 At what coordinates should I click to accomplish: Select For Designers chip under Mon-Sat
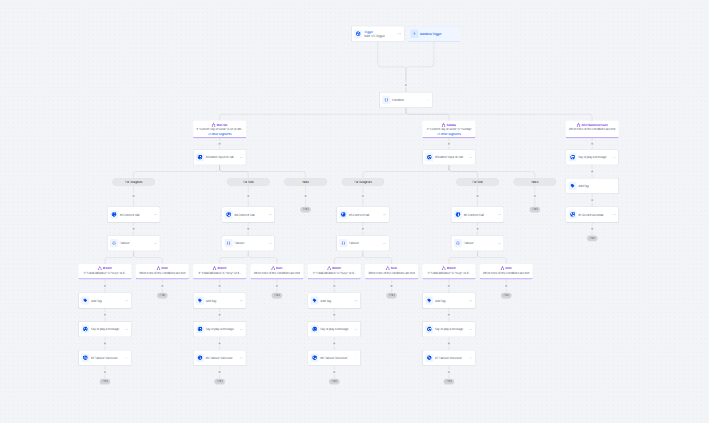133,182
